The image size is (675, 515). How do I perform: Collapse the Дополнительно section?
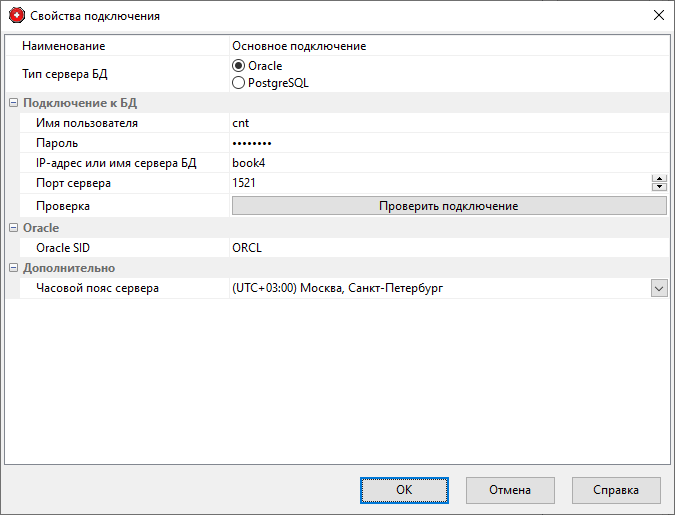(13, 268)
